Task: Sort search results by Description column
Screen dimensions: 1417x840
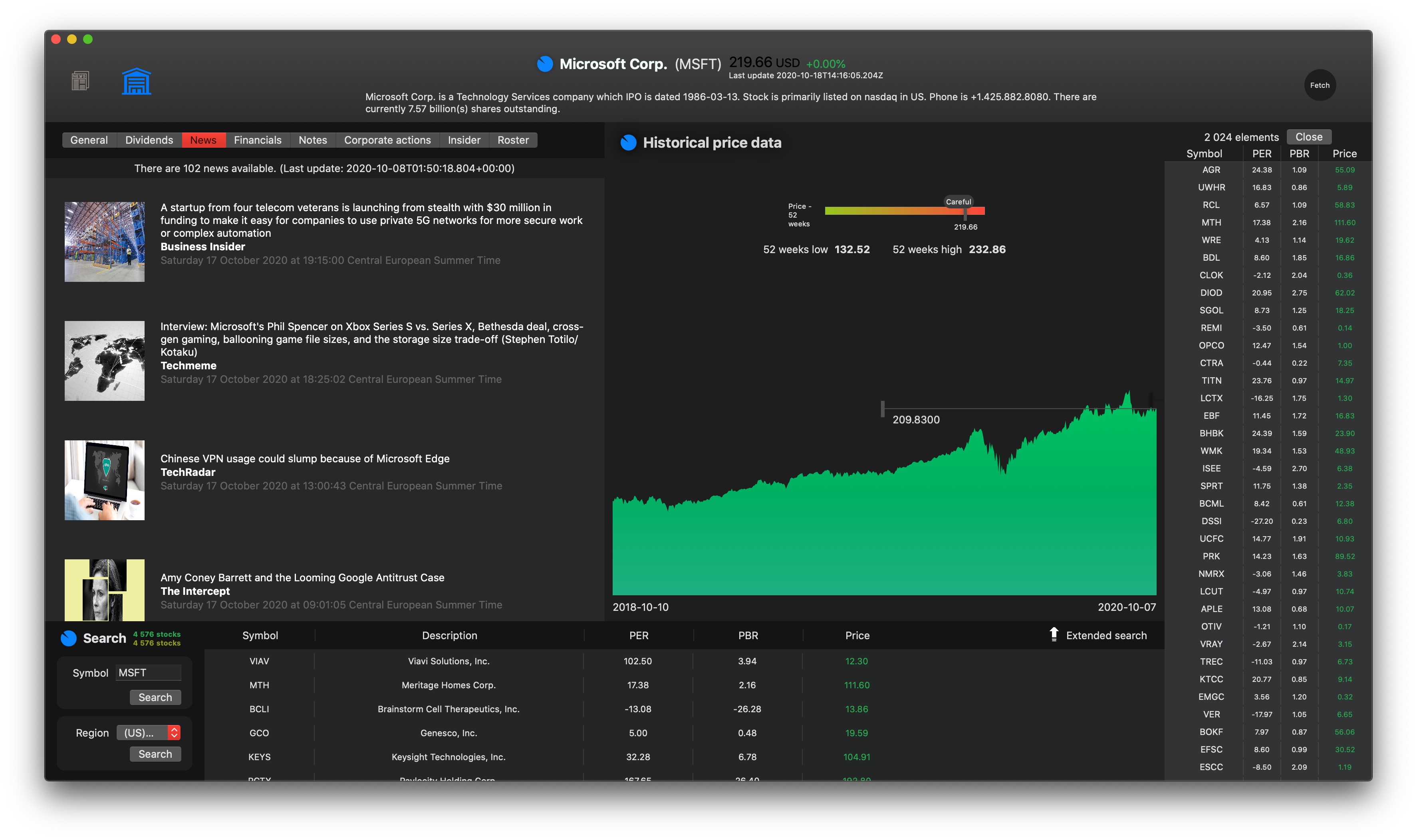Action: pyautogui.click(x=449, y=635)
